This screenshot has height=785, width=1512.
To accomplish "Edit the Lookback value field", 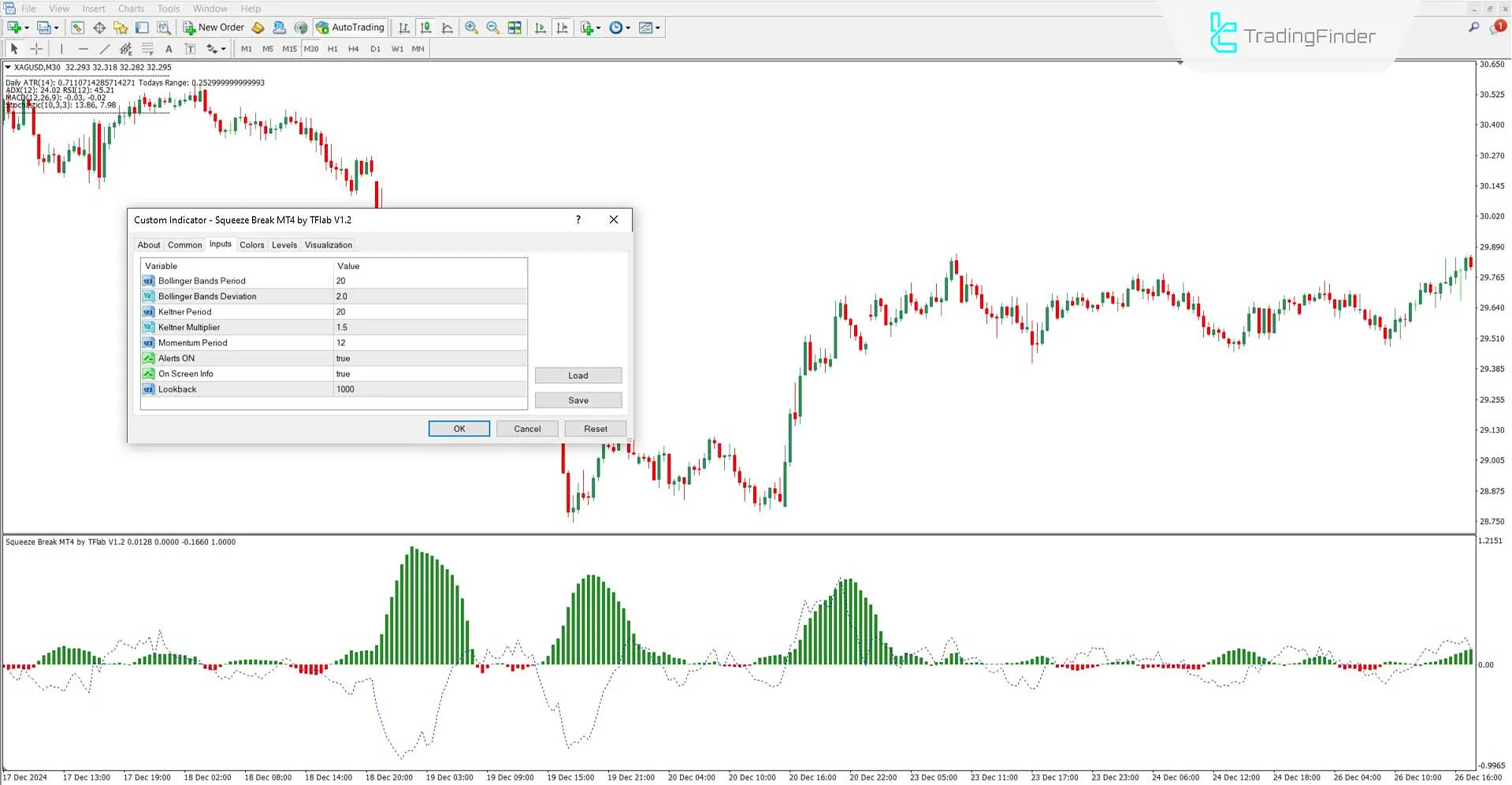I will [x=429, y=389].
